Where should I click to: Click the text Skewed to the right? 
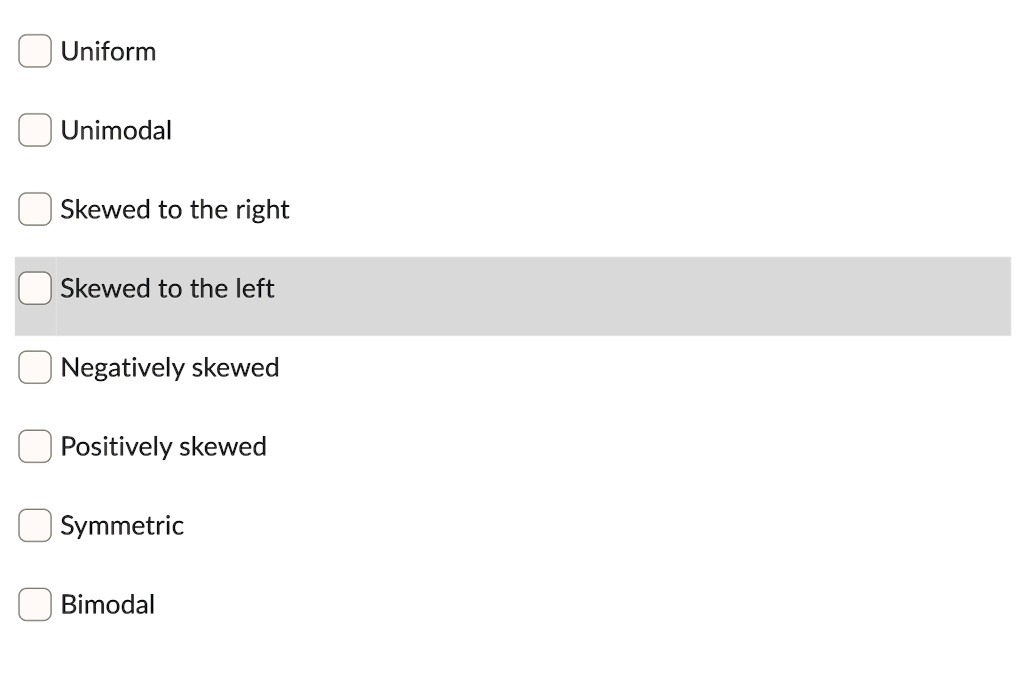(x=174, y=209)
